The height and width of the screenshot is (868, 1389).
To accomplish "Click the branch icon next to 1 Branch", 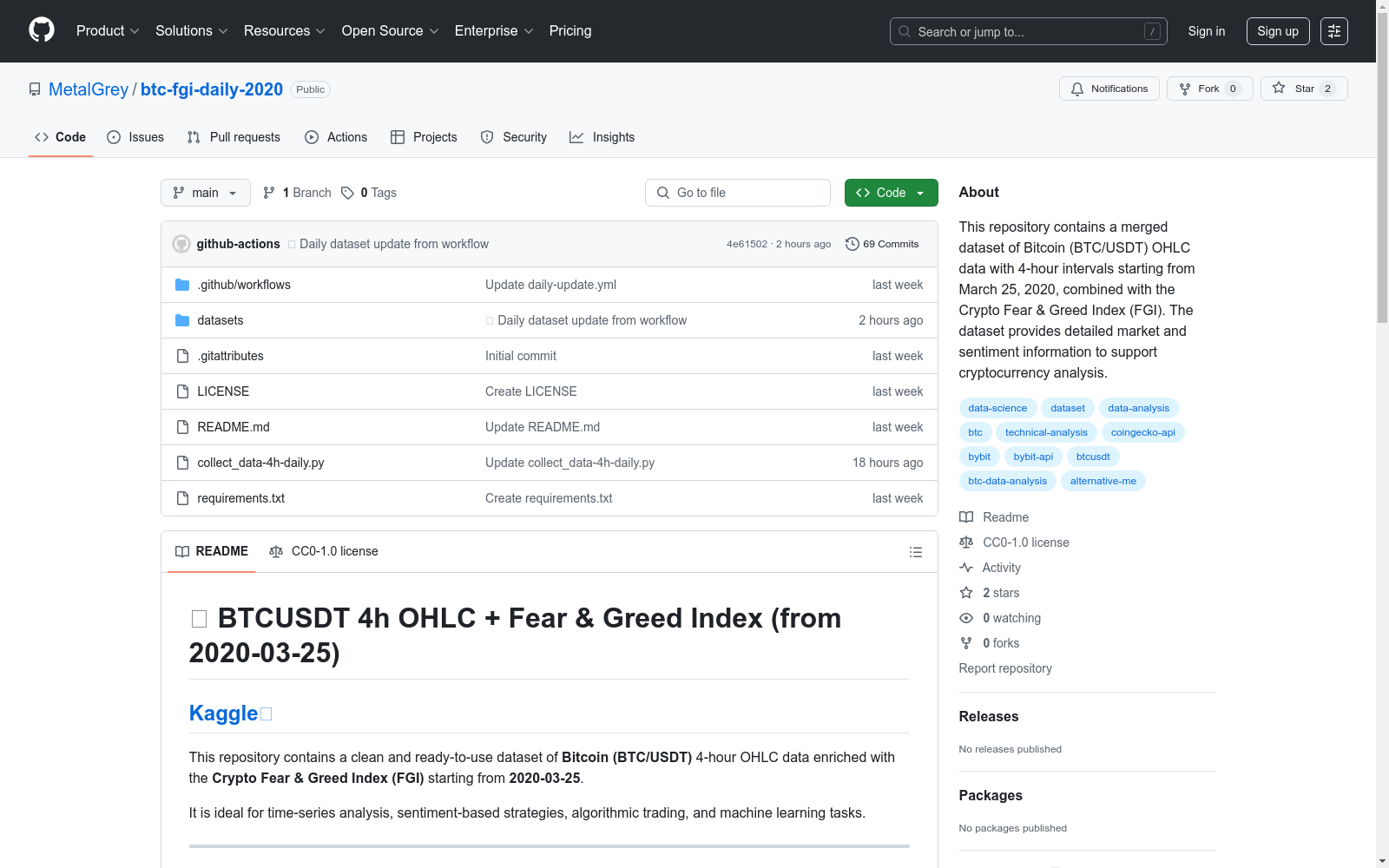I will pyautogui.click(x=269, y=193).
